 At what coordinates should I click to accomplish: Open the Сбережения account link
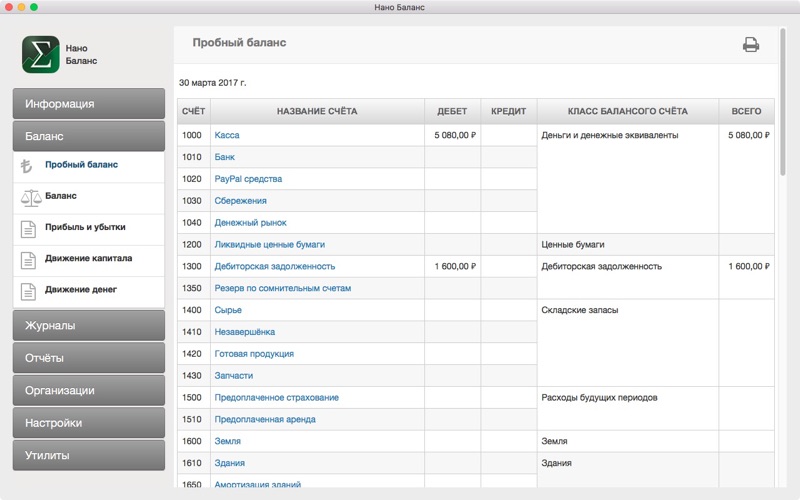point(240,201)
